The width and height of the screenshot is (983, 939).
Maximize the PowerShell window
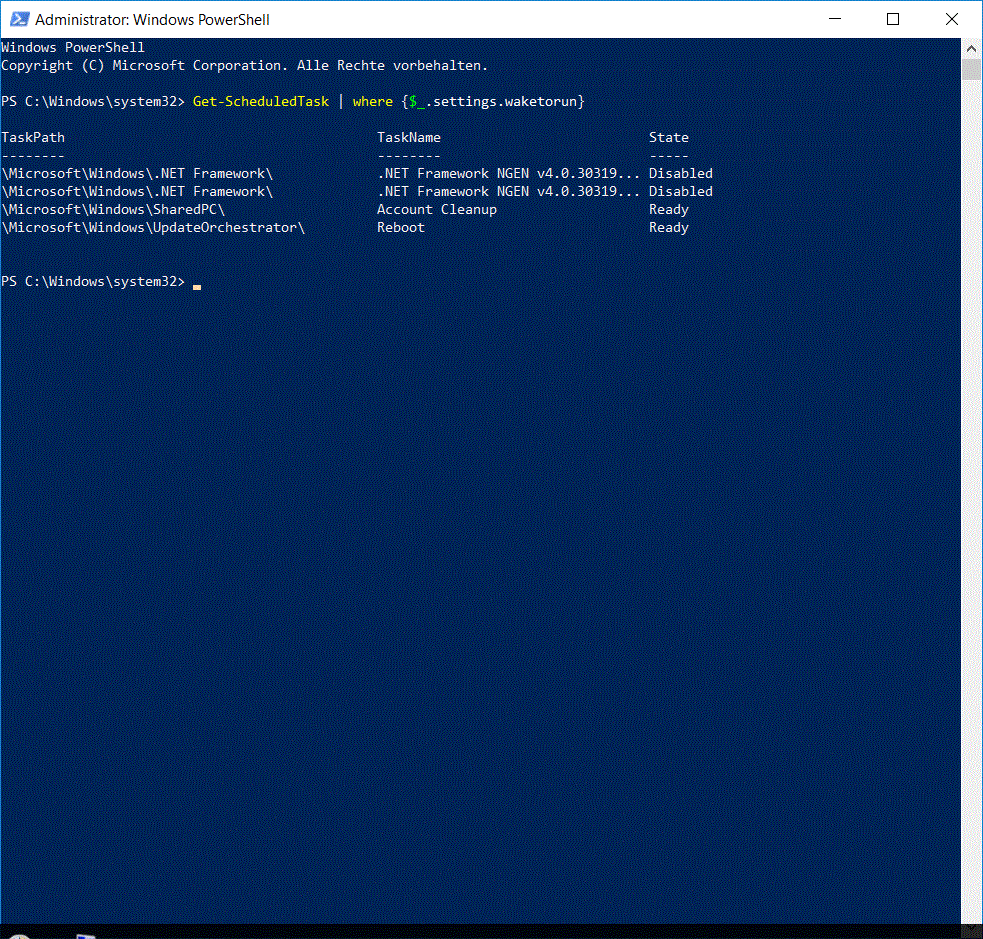click(x=893, y=19)
